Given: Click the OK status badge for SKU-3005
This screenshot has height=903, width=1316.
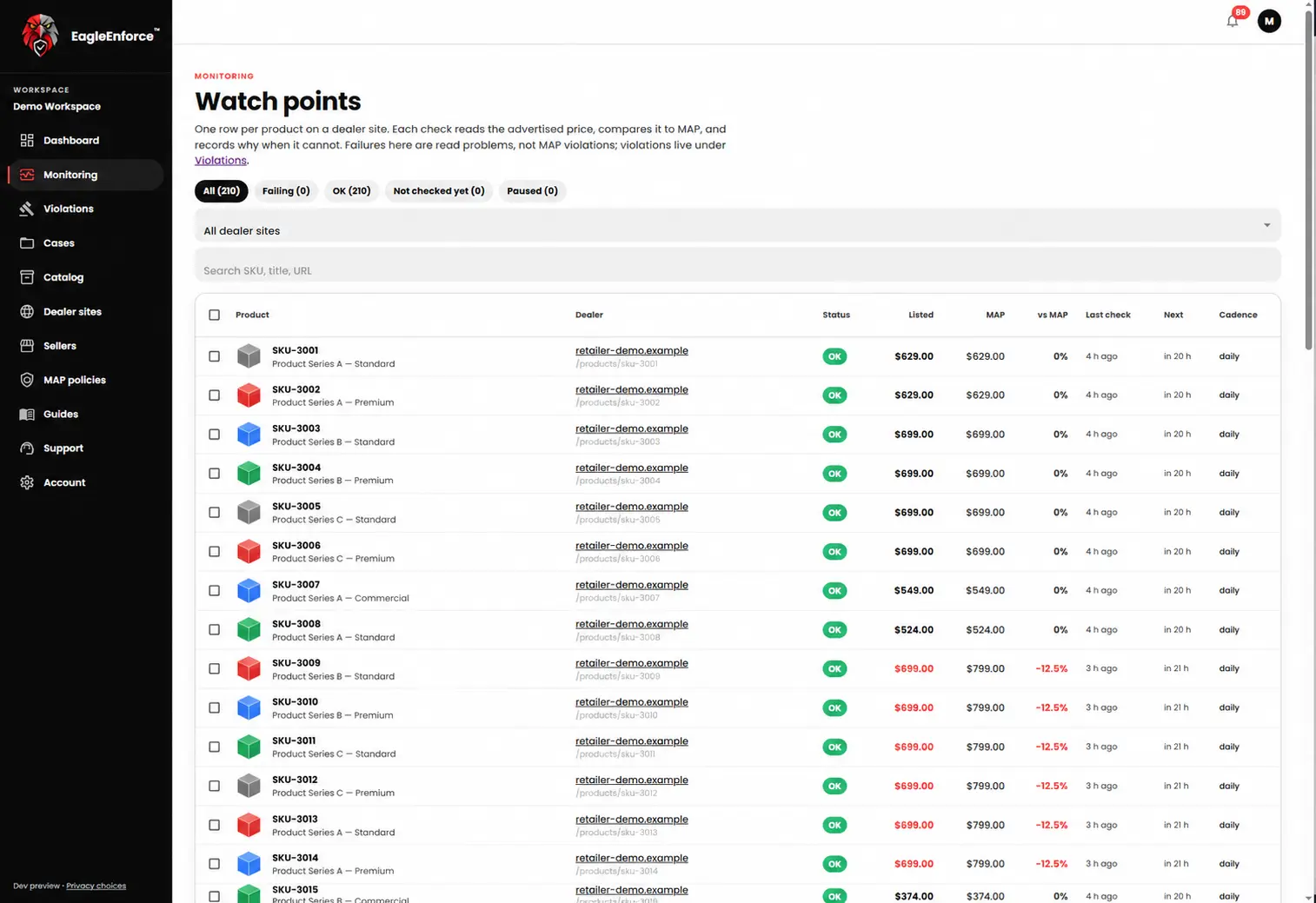Looking at the screenshot, I should [834, 513].
